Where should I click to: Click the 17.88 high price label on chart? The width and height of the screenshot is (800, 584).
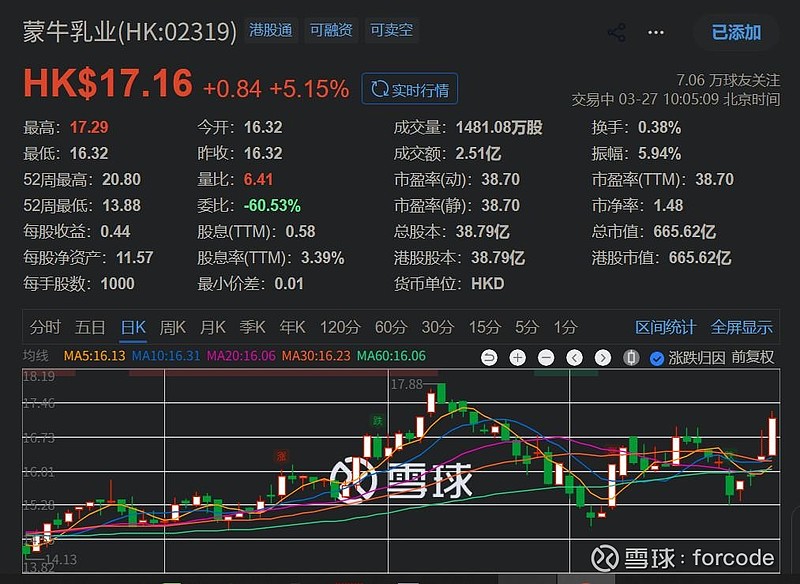[407, 384]
